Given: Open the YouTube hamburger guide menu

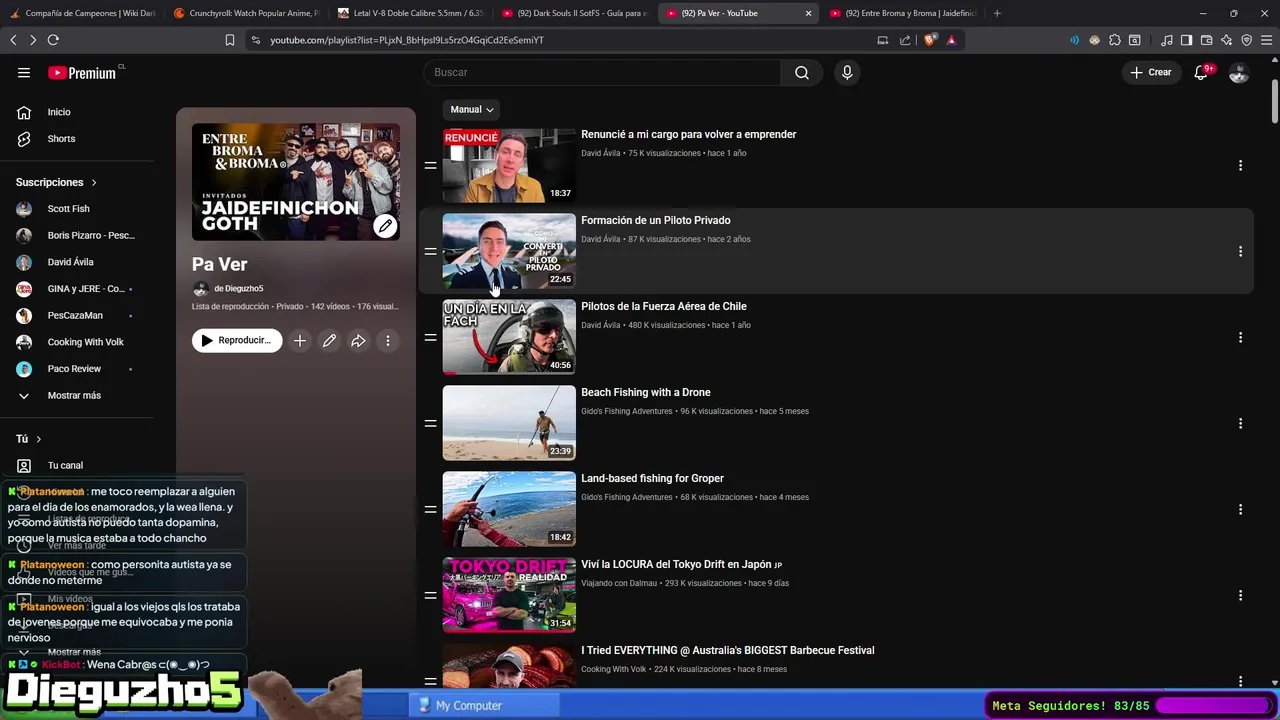Looking at the screenshot, I should pos(24,72).
